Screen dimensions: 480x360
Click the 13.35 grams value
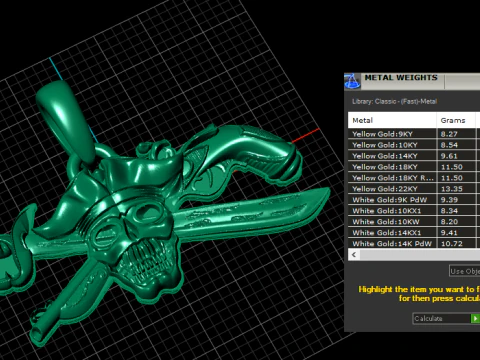tap(452, 189)
